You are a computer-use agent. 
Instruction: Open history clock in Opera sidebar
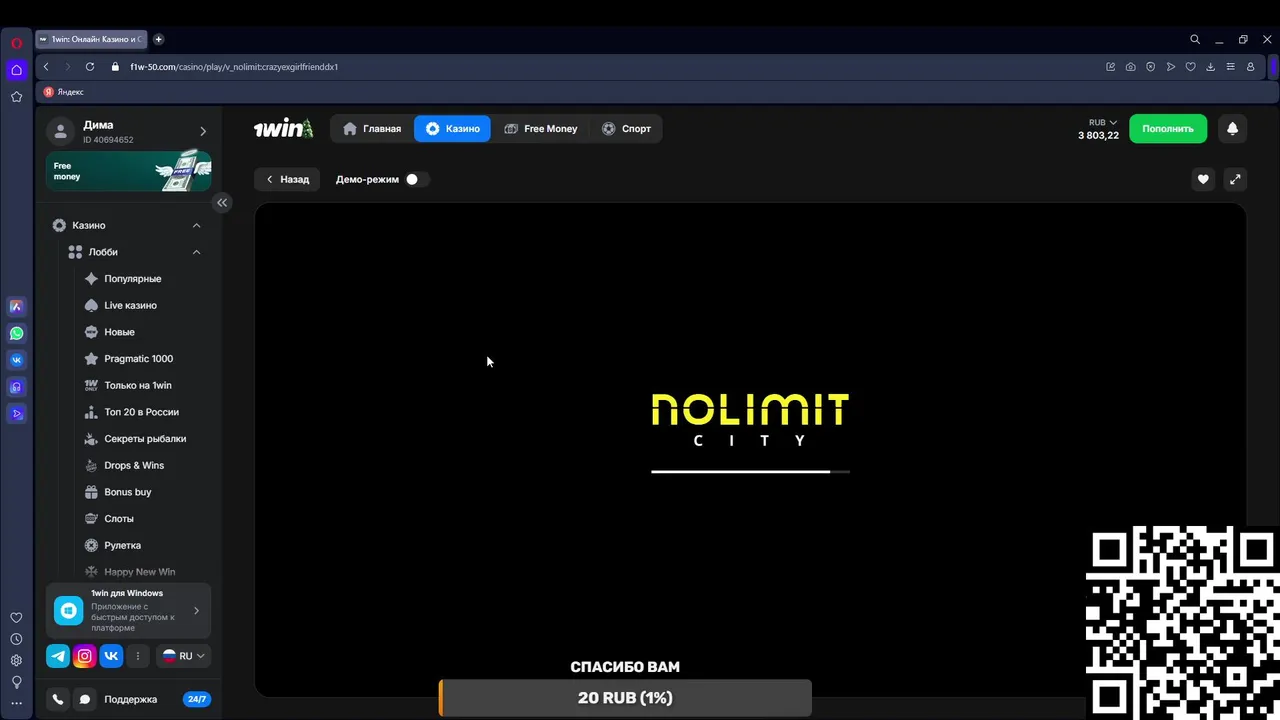pos(16,639)
